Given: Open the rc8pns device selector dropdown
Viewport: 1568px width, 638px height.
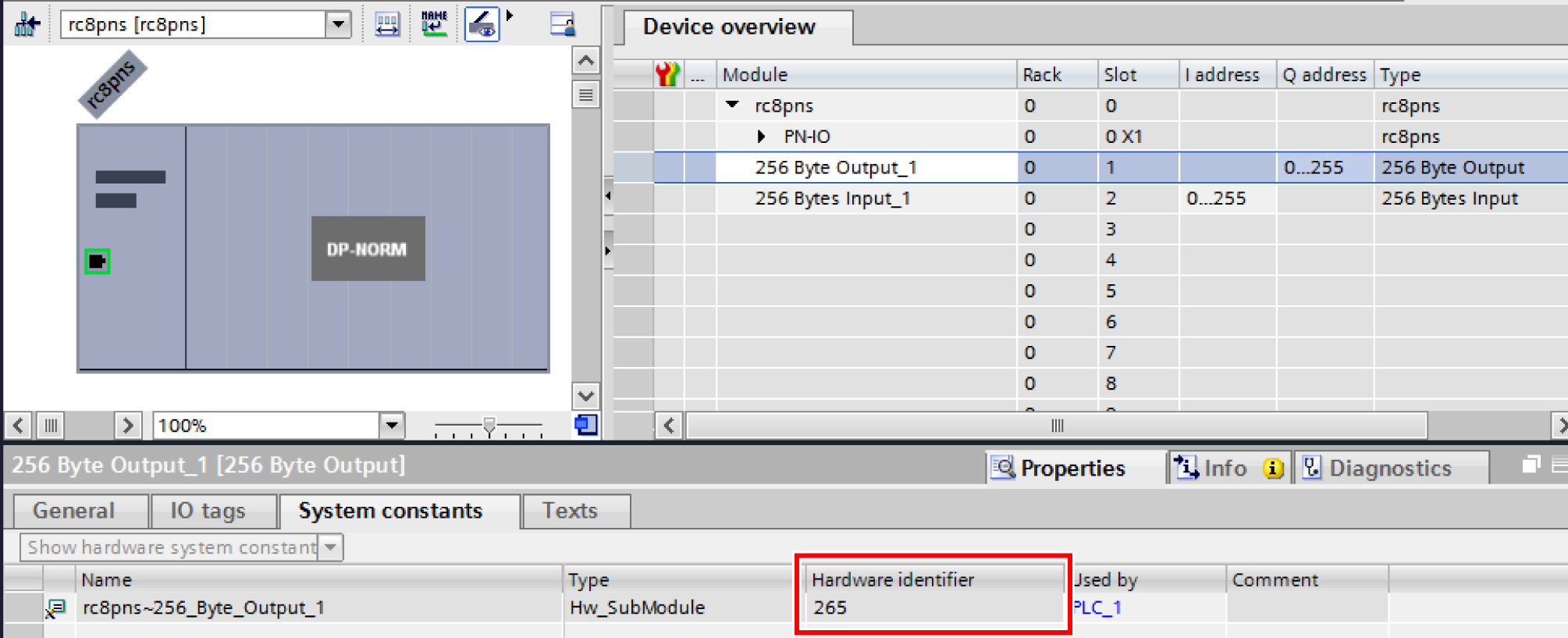Looking at the screenshot, I should pos(338,24).
